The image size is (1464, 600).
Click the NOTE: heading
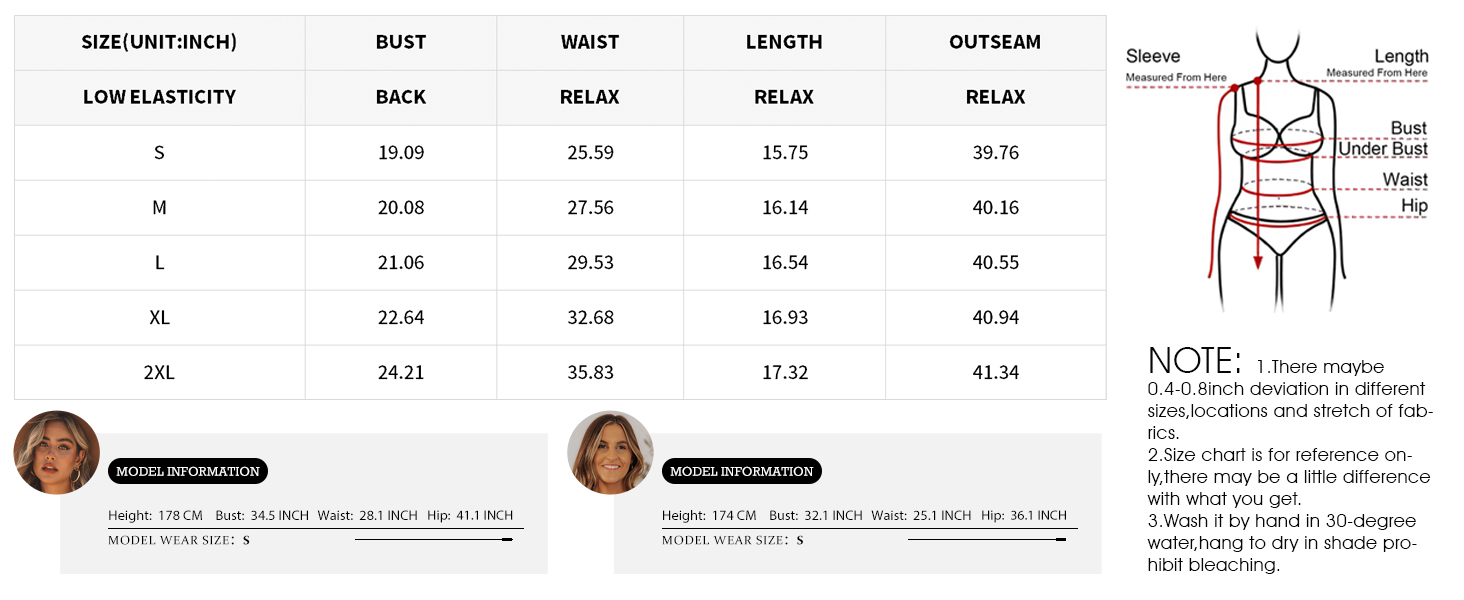click(x=1194, y=361)
